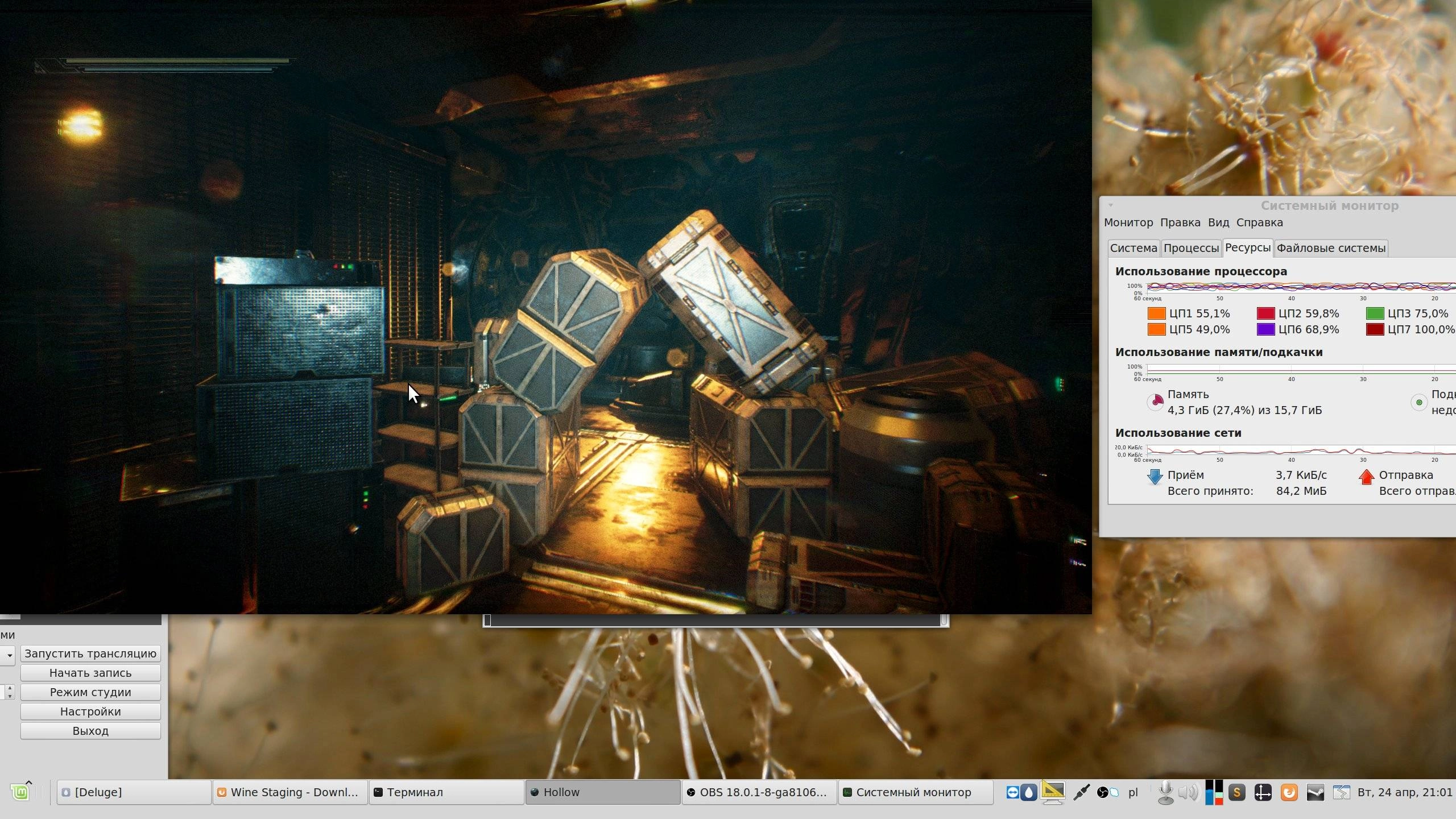Click the orange S tray icon
The image size is (1456, 819).
(x=1236, y=792)
